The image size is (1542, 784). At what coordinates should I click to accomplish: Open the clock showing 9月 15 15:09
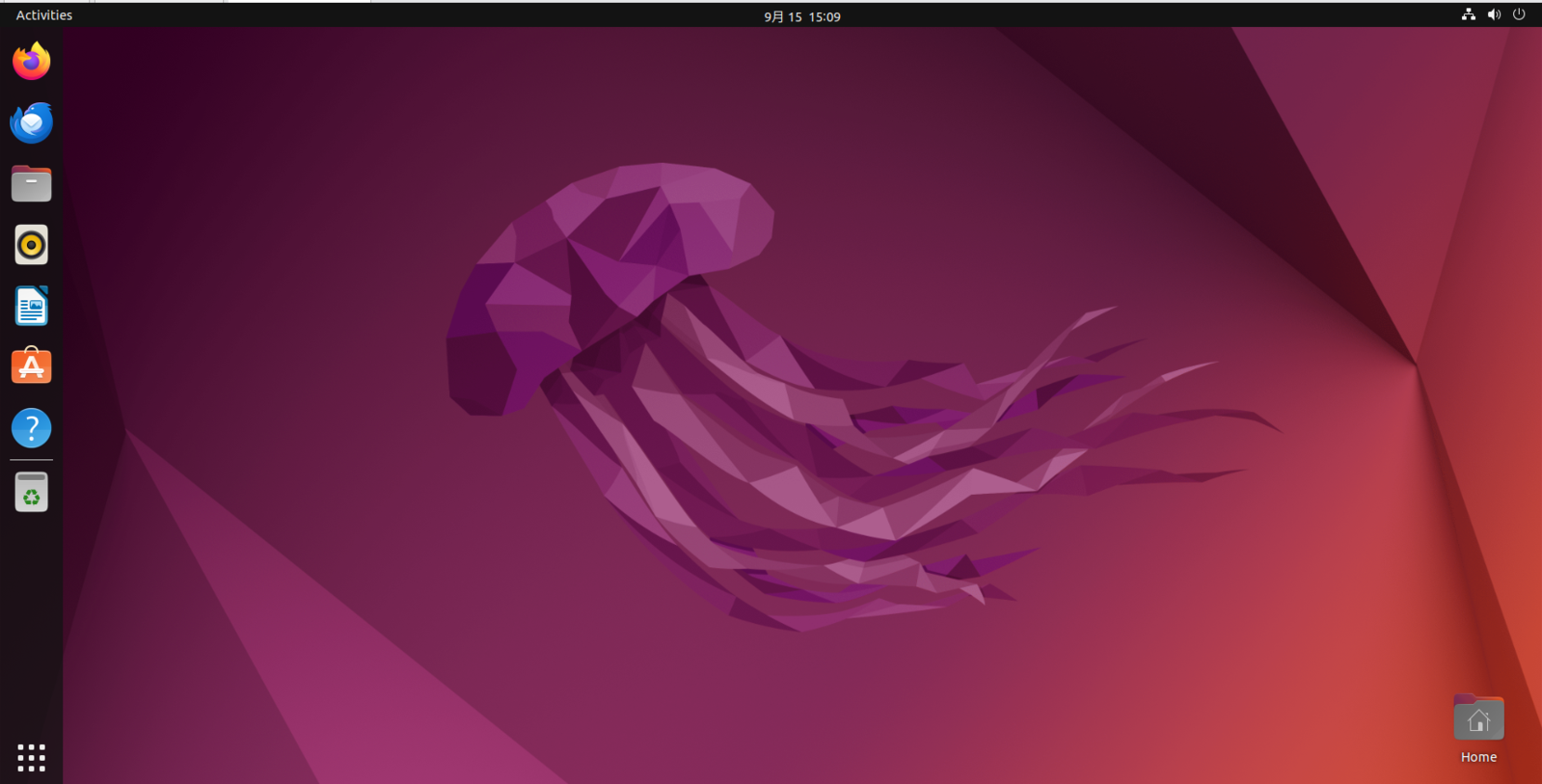pos(802,16)
